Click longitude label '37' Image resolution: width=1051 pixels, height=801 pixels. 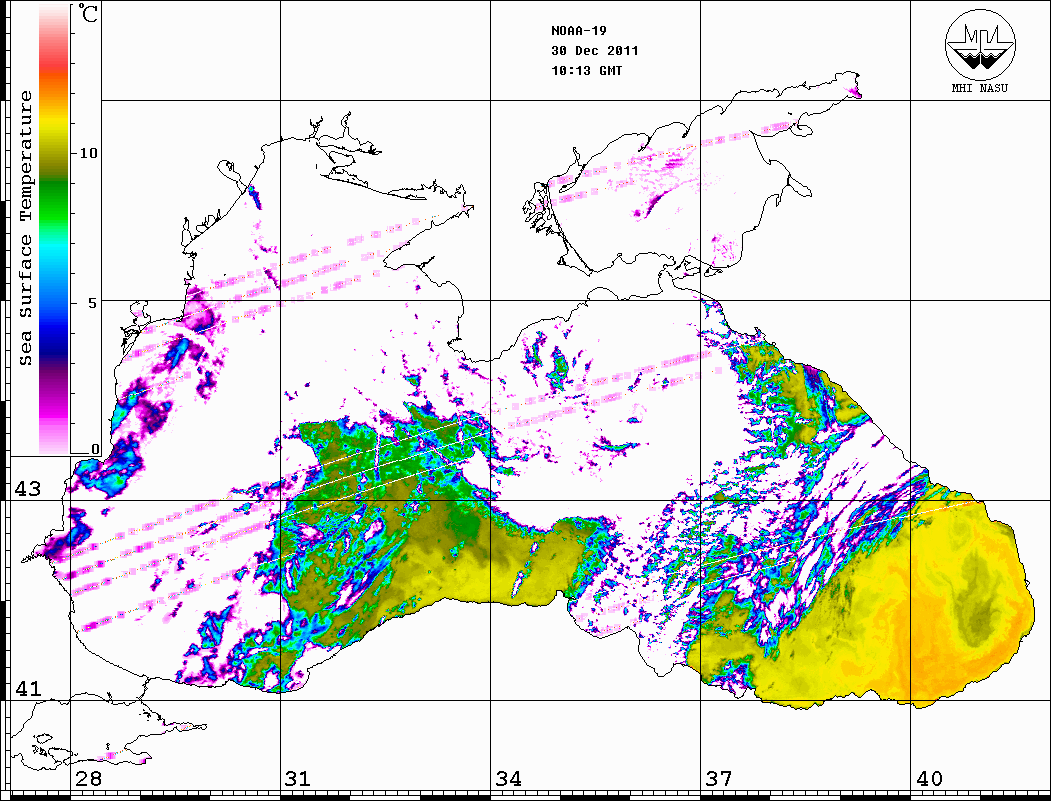(719, 778)
